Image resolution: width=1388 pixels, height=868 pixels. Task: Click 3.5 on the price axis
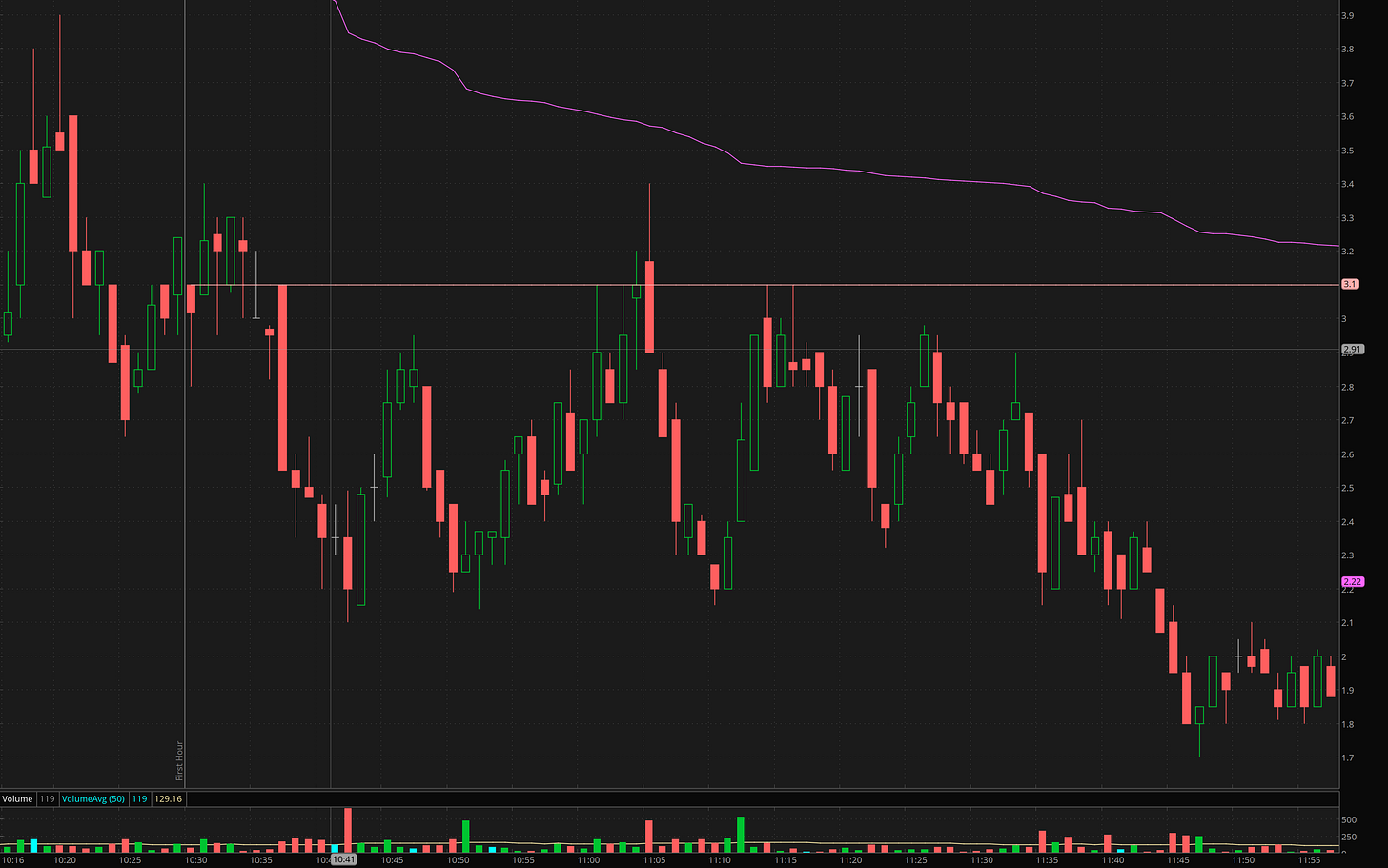point(1348,151)
